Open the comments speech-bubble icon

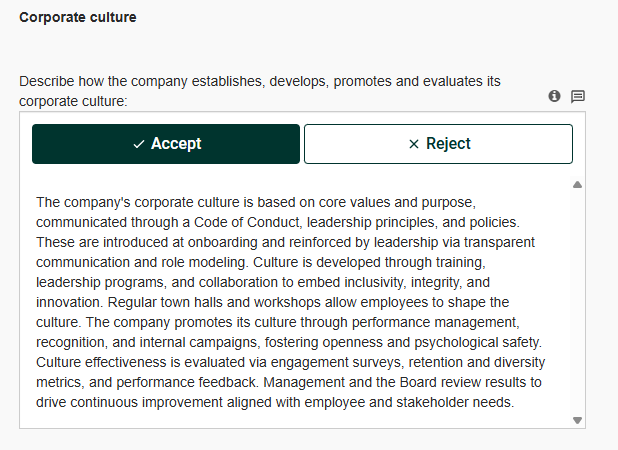(x=578, y=96)
